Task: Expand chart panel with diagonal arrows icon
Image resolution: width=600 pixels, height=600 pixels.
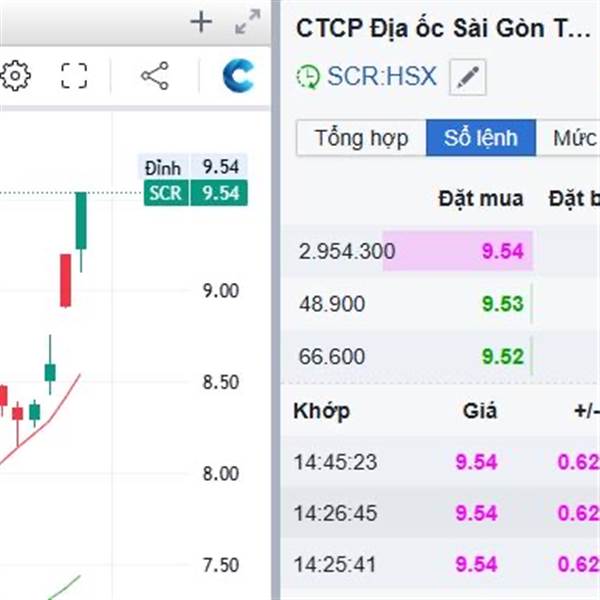Action: tap(248, 22)
